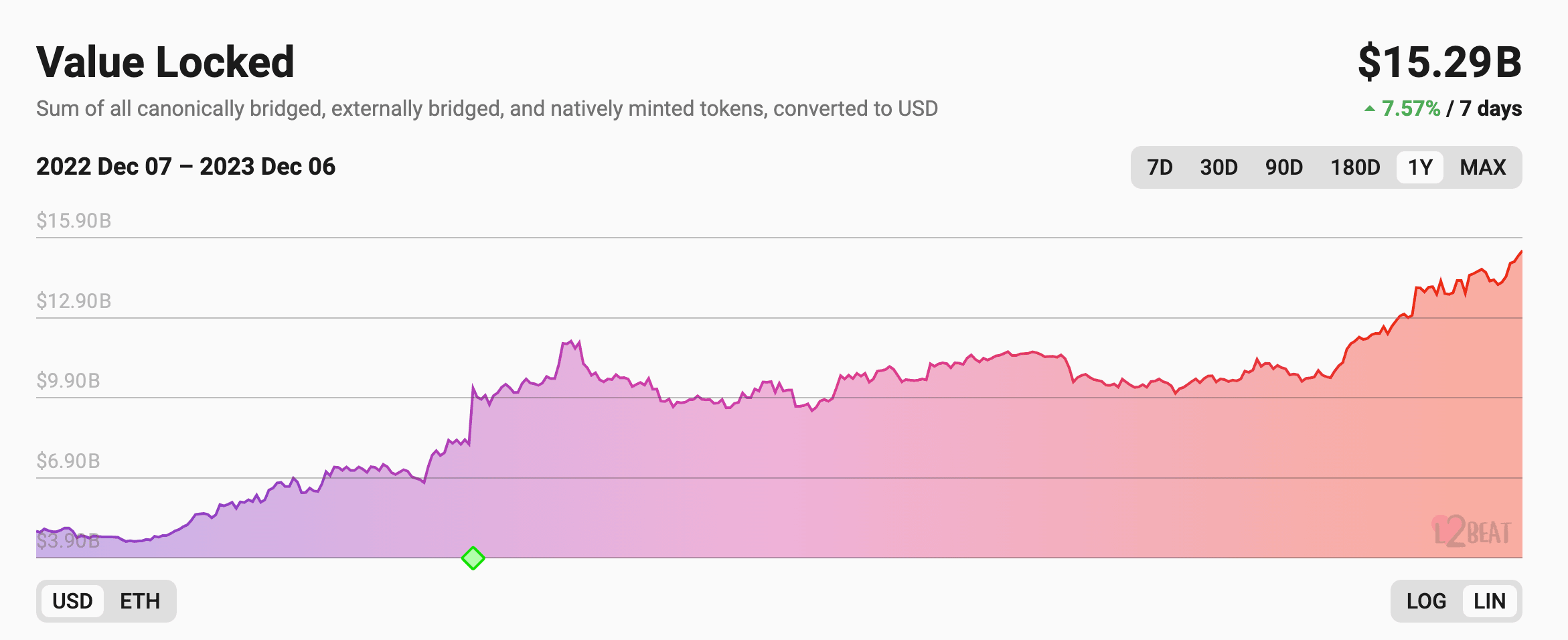Switch chart range to 7D
Image resolution: width=1568 pixels, height=640 pixels.
[1160, 167]
